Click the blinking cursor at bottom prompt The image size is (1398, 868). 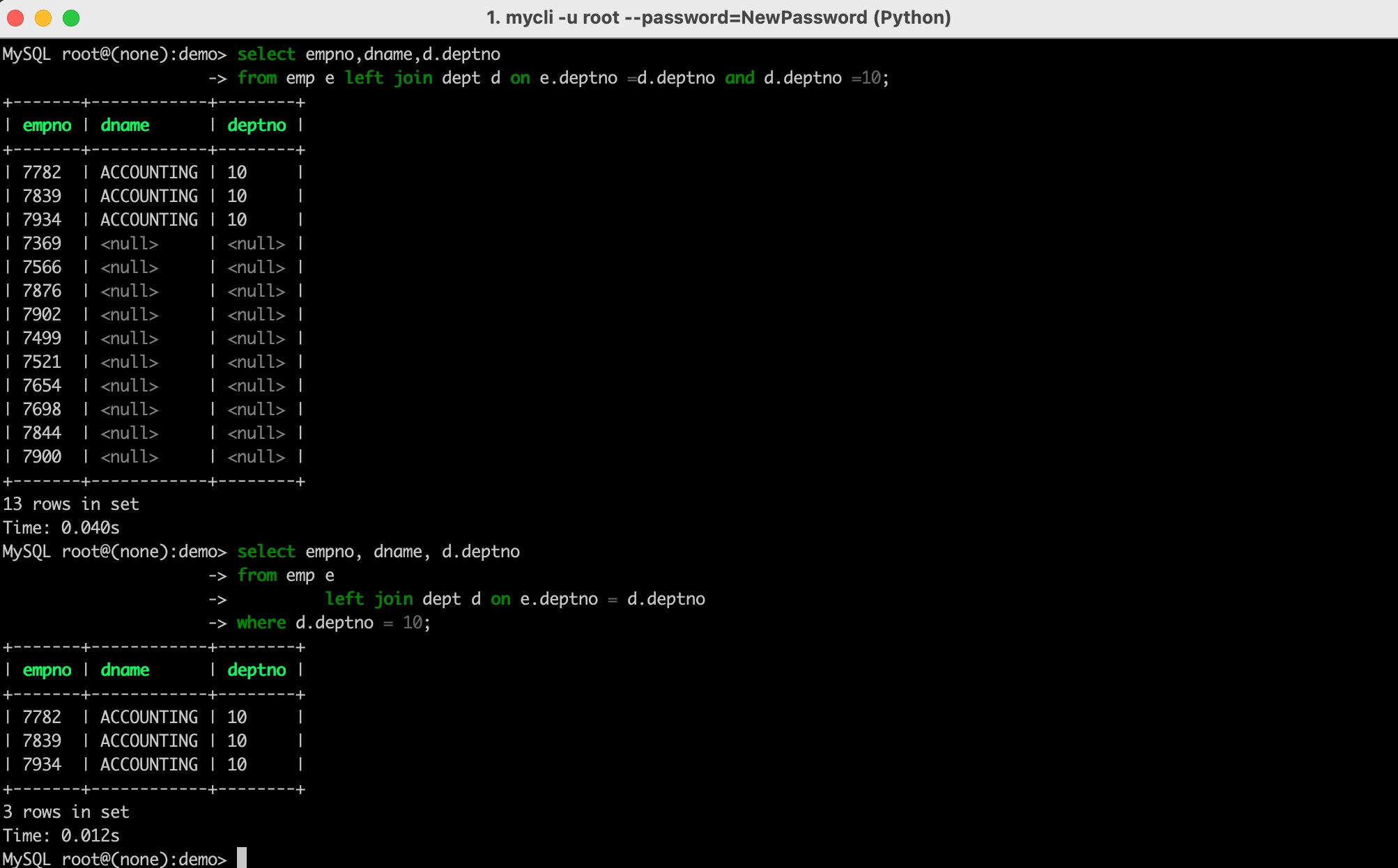(x=242, y=858)
